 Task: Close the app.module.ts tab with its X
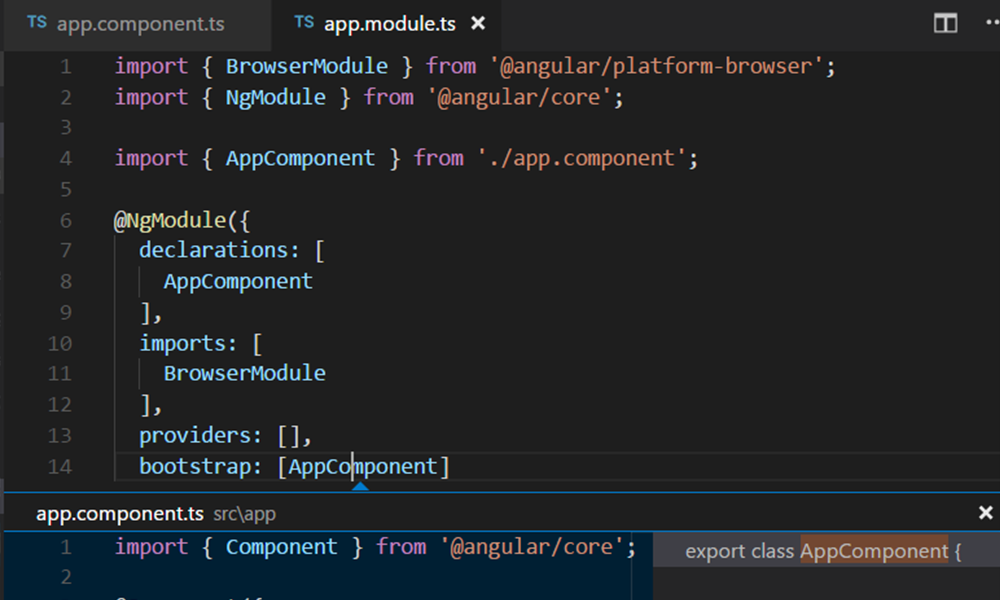point(477,23)
